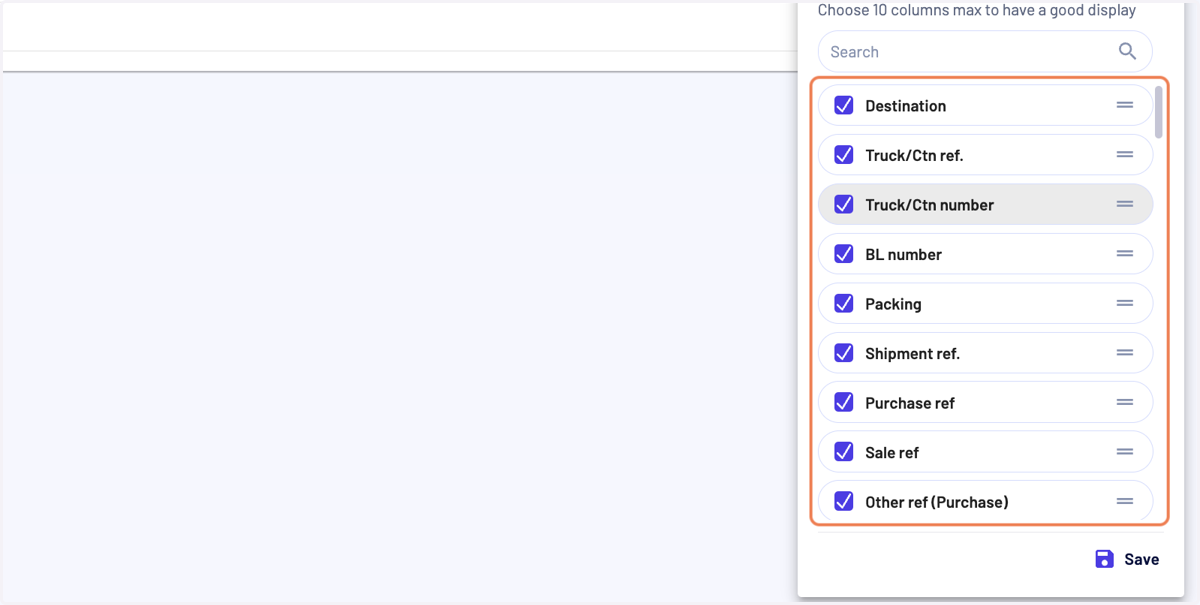Toggle the Truck/Ctn number checkbox
This screenshot has height=605, width=1200.
click(x=844, y=204)
